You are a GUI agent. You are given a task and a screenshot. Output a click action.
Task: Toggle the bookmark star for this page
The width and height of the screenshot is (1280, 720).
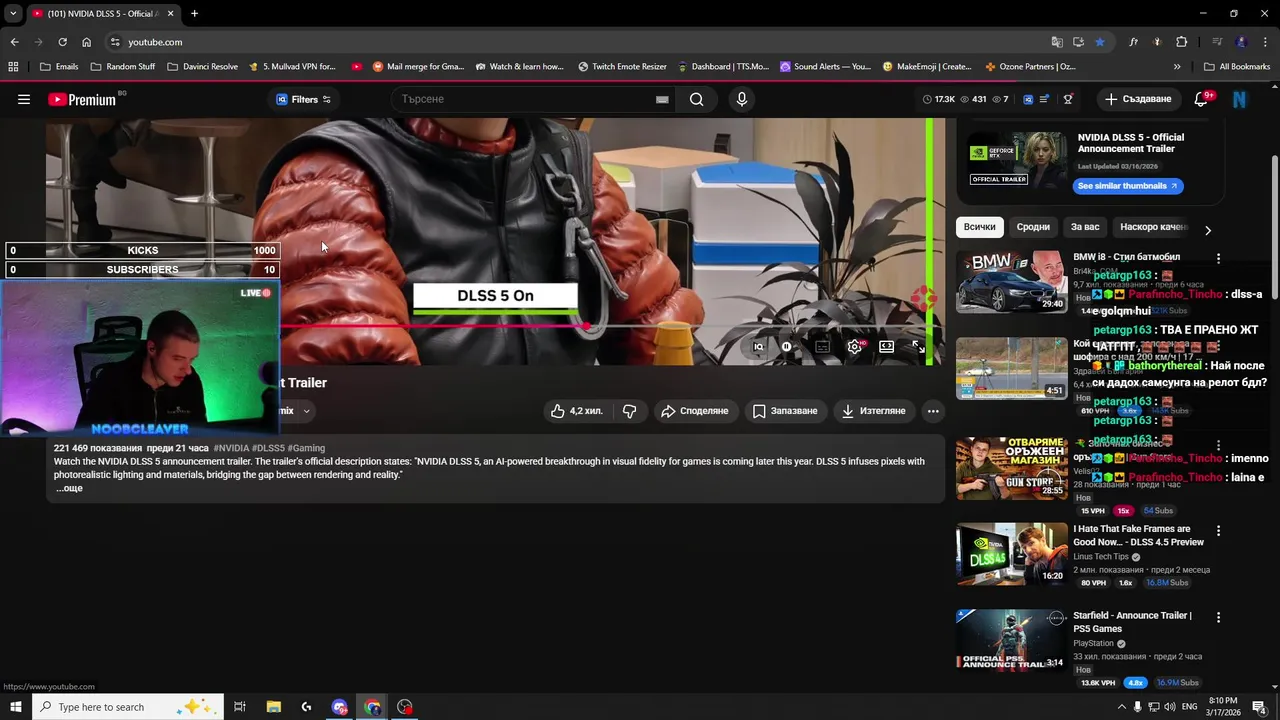pyautogui.click(x=1100, y=42)
